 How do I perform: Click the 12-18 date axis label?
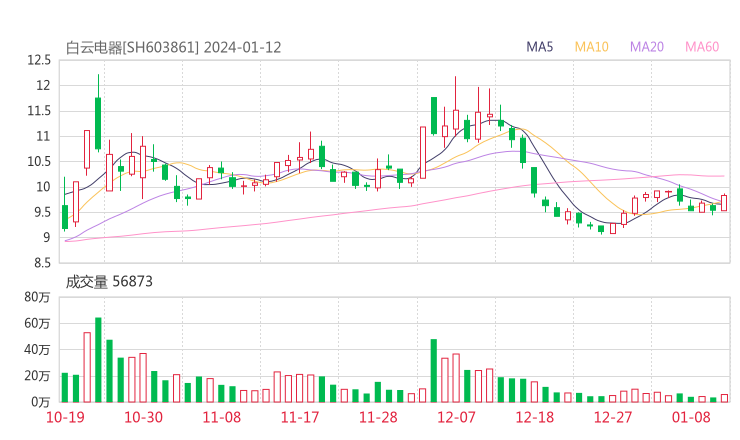tap(534, 417)
